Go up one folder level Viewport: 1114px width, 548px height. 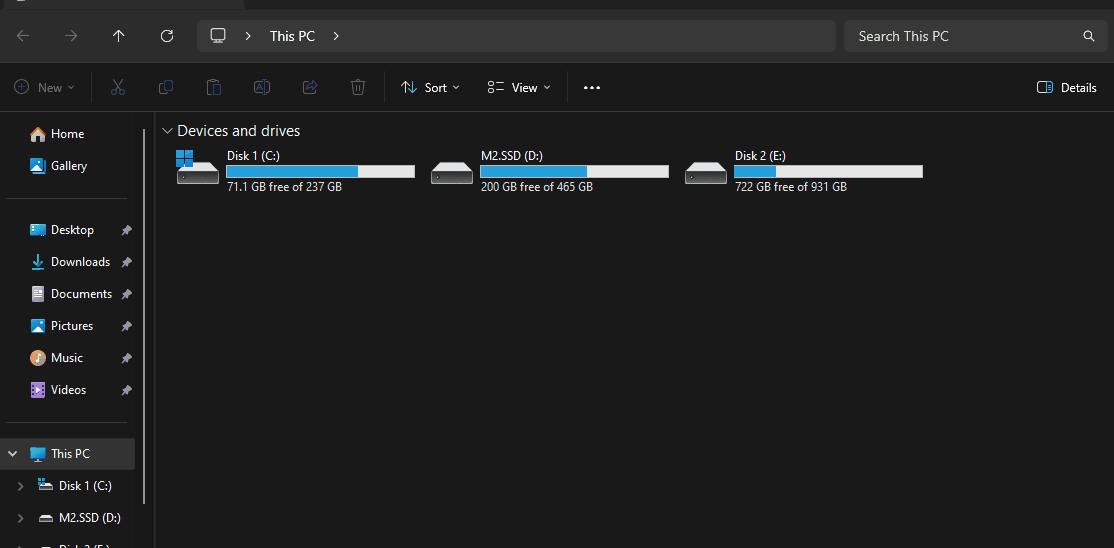[x=119, y=36]
